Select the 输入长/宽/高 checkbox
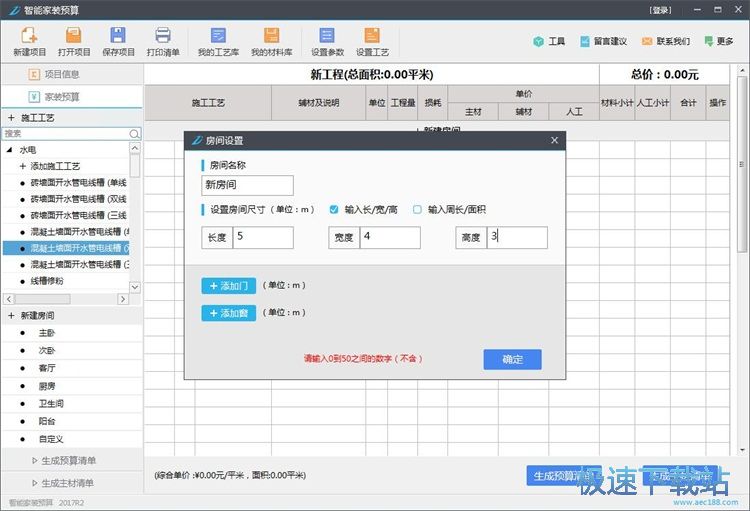750x511 pixels. (334, 209)
